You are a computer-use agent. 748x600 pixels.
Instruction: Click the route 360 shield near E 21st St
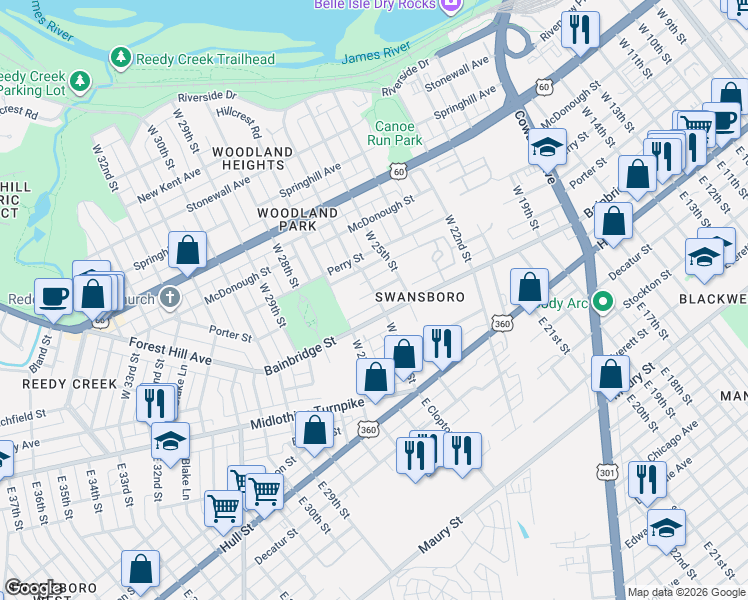(502, 324)
